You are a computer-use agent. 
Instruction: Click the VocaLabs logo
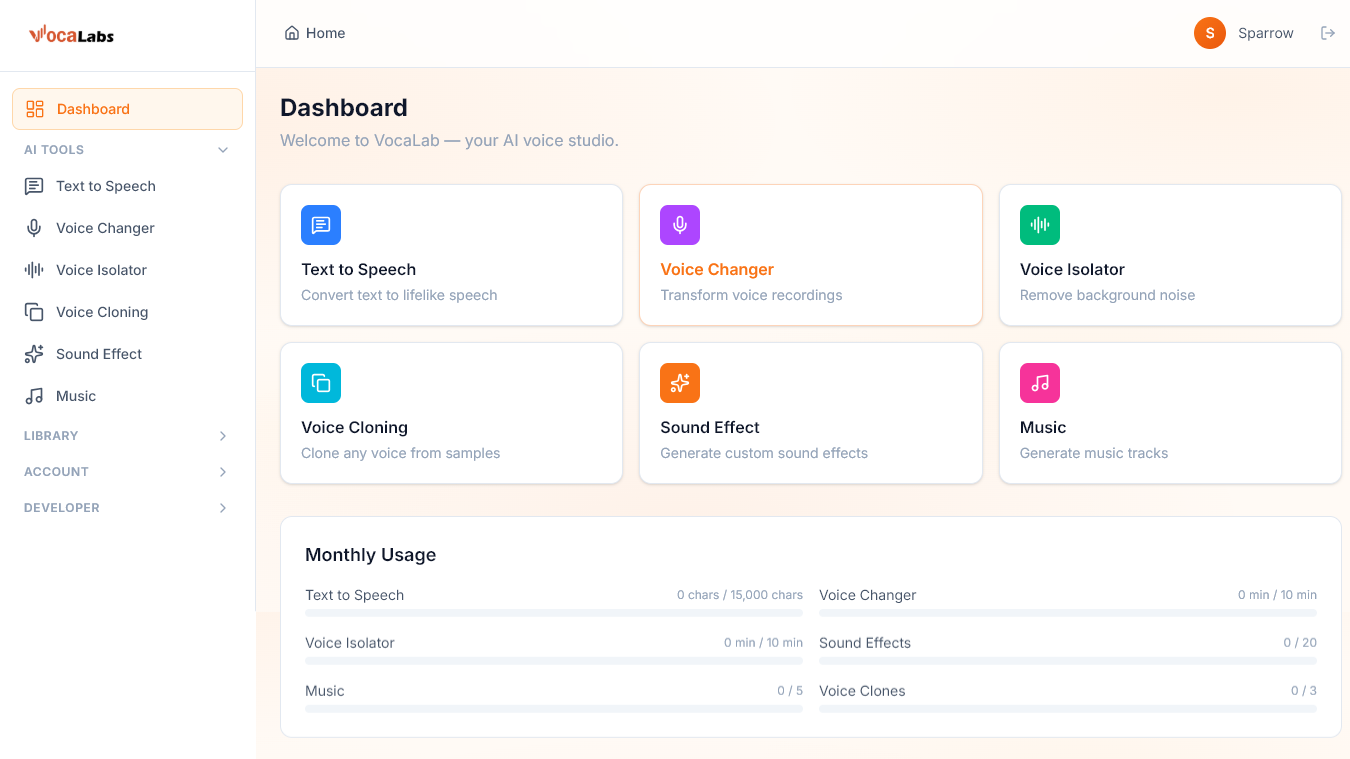click(72, 35)
